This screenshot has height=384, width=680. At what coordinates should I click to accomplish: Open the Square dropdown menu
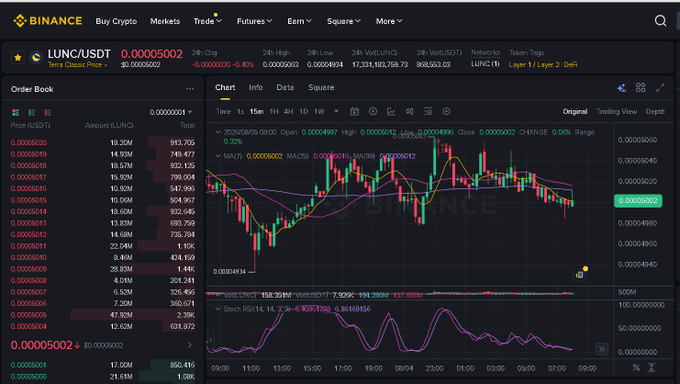click(343, 21)
